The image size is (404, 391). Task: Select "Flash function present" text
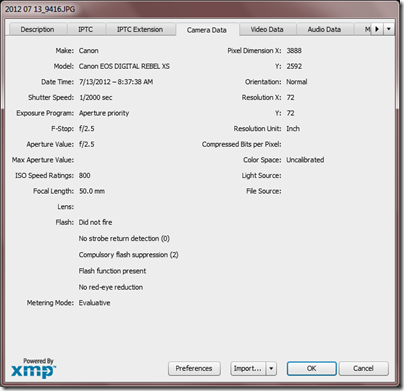tap(112, 271)
